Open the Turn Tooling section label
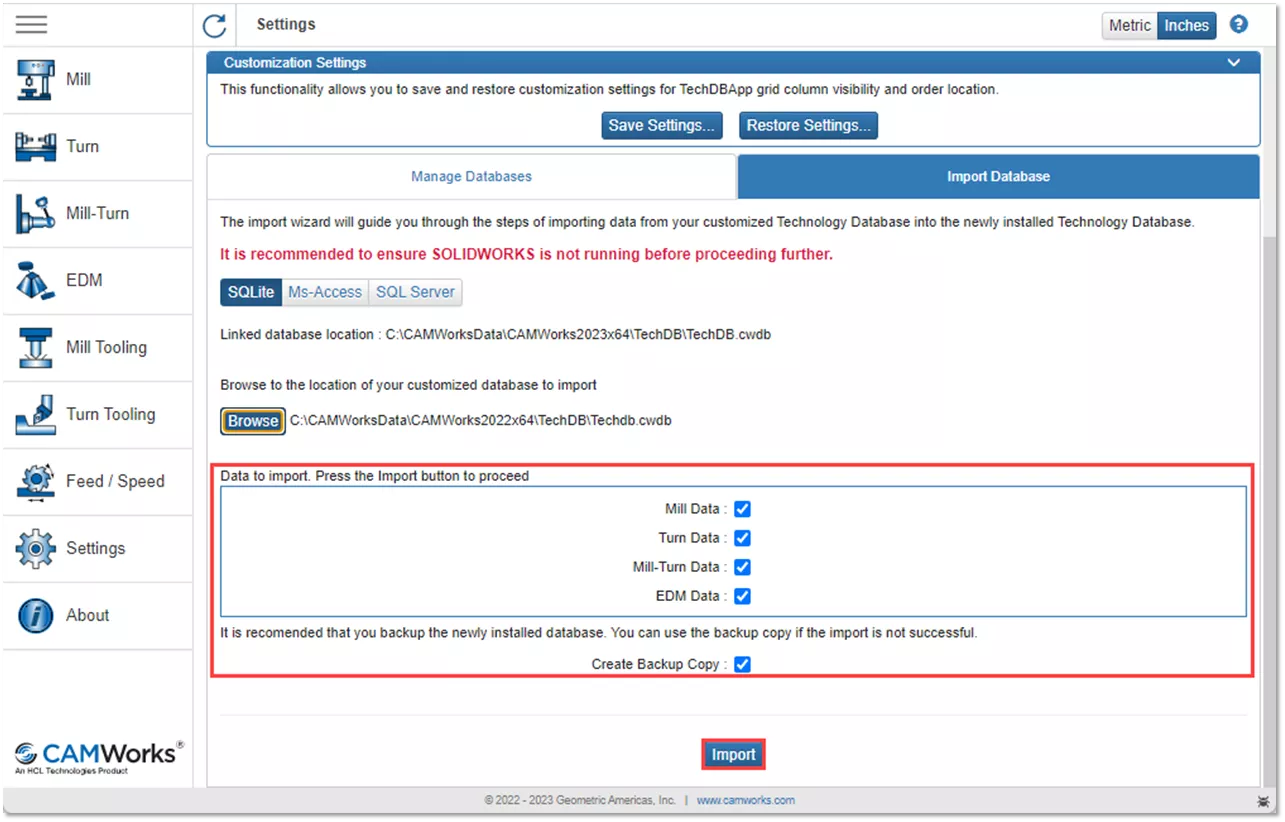This screenshot has width=1285, height=822. (110, 414)
